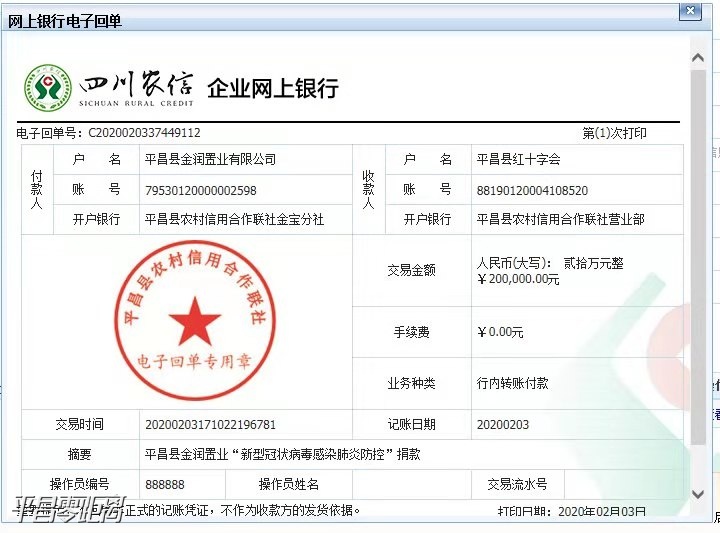
Task: Click the 操作员姓名 label cell
Action: [289, 484]
